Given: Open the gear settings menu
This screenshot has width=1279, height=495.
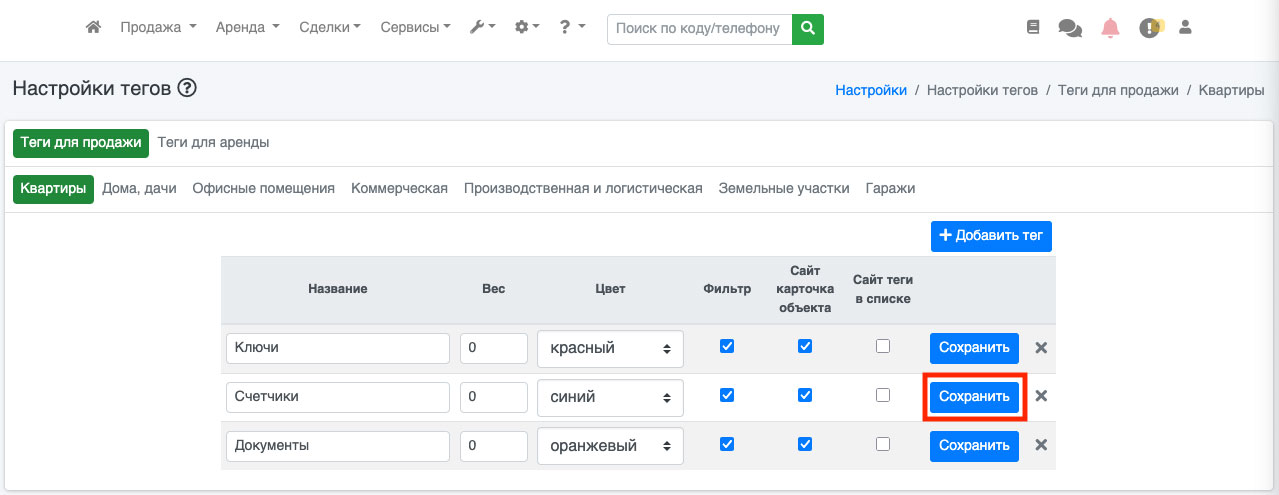Looking at the screenshot, I should coord(526,28).
